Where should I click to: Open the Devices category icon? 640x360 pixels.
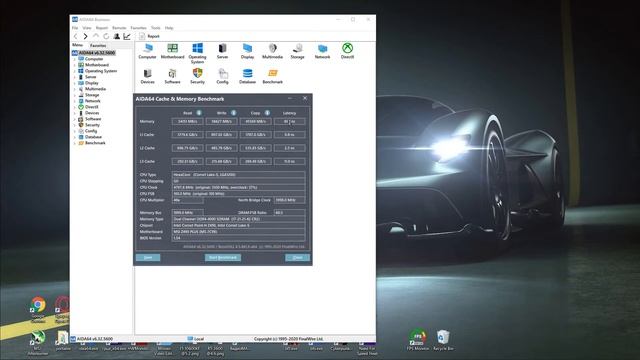(147, 76)
